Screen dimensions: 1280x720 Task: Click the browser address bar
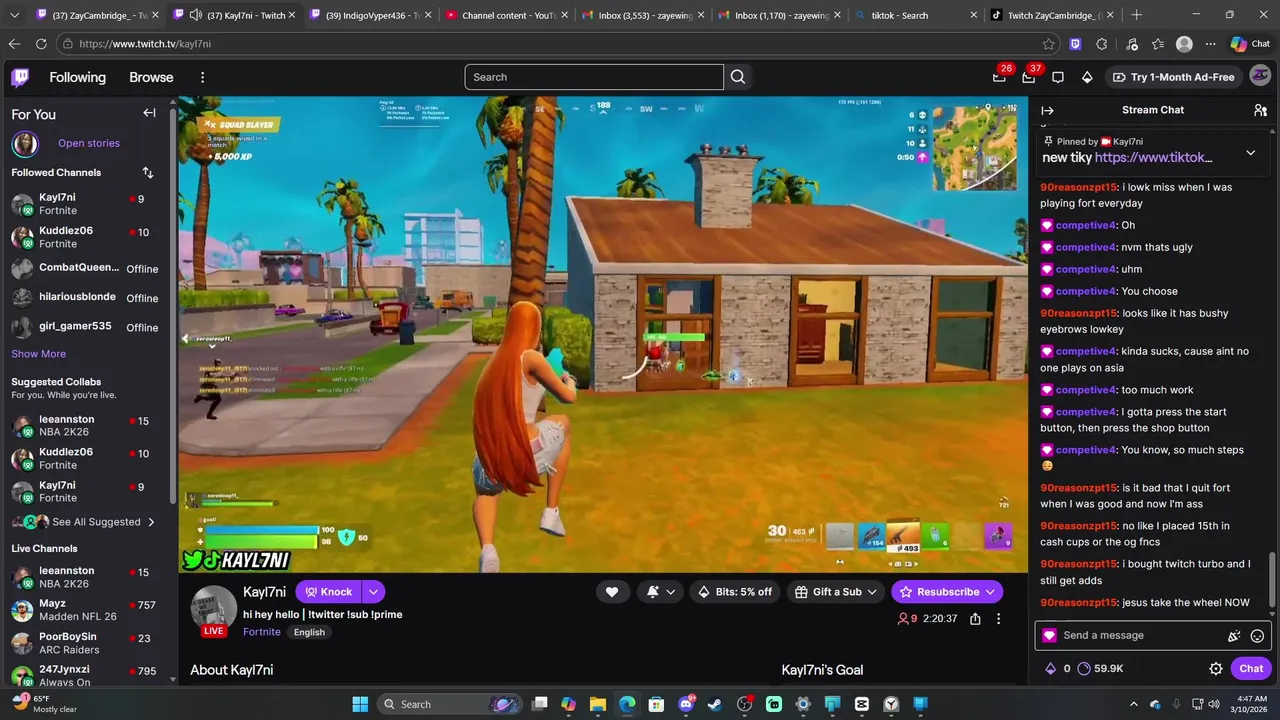coord(560,44)
